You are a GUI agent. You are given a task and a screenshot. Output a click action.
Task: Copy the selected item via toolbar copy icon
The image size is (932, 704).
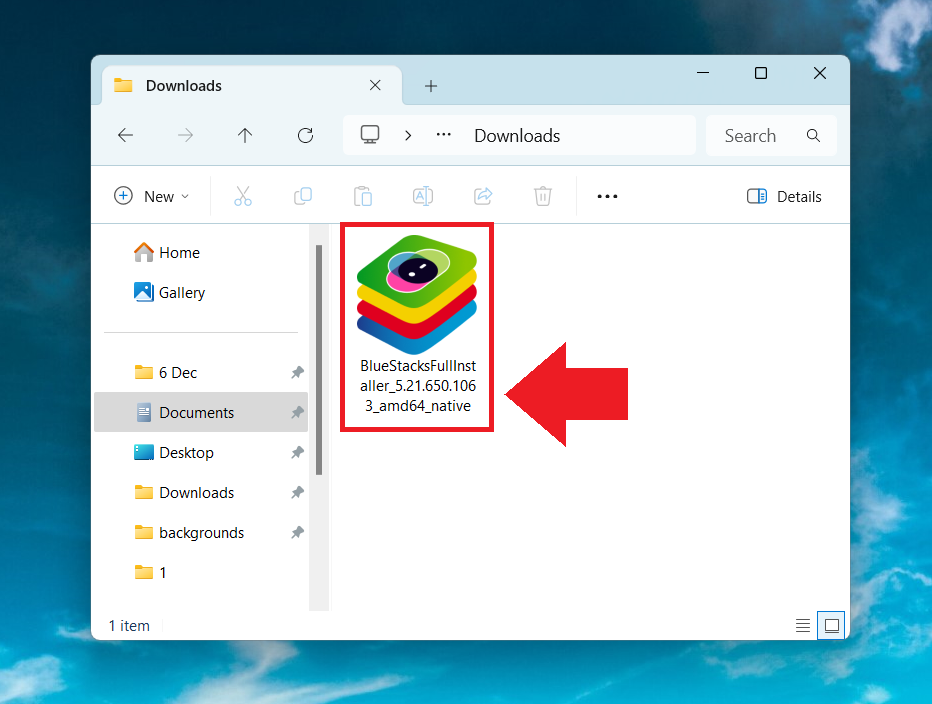tap(303, 196)
